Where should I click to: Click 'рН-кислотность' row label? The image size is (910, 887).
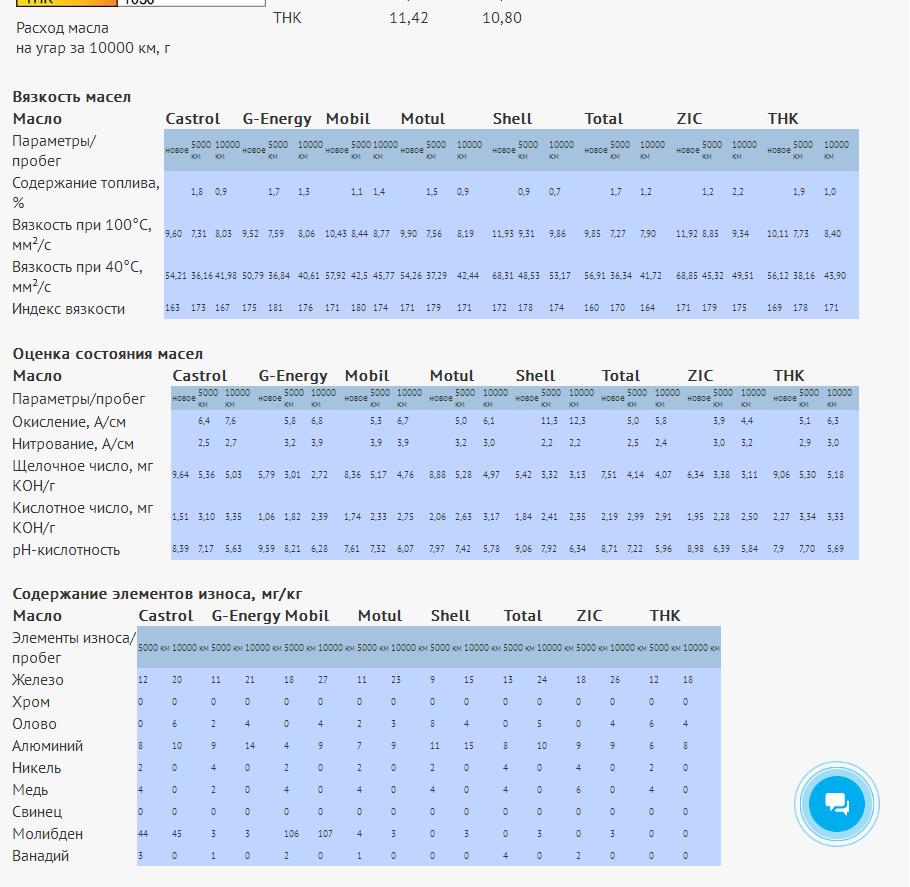[66, 550]
